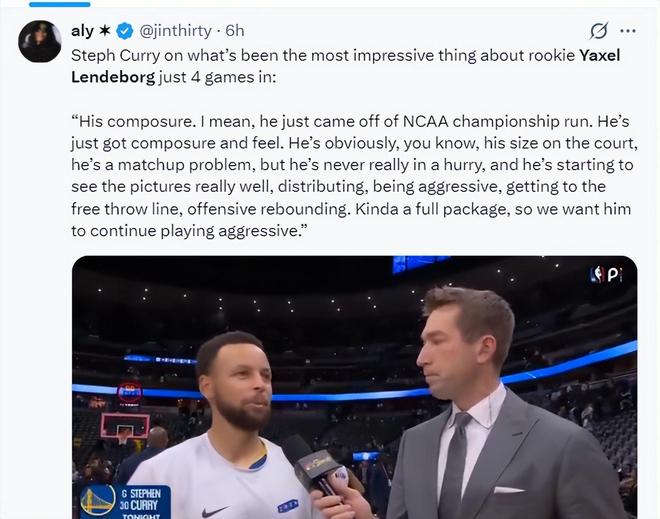This screenshot has width=660, height=519.
Task: Click bold name Yaxel Lendeborg in post
Action: (x=345, y=66)
